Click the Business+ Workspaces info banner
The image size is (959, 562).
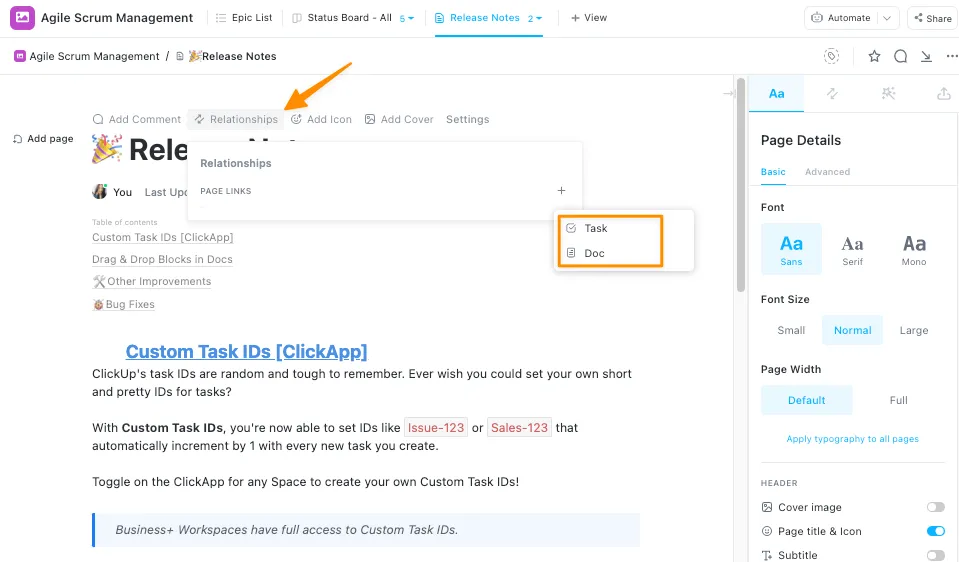coord(366,530)
